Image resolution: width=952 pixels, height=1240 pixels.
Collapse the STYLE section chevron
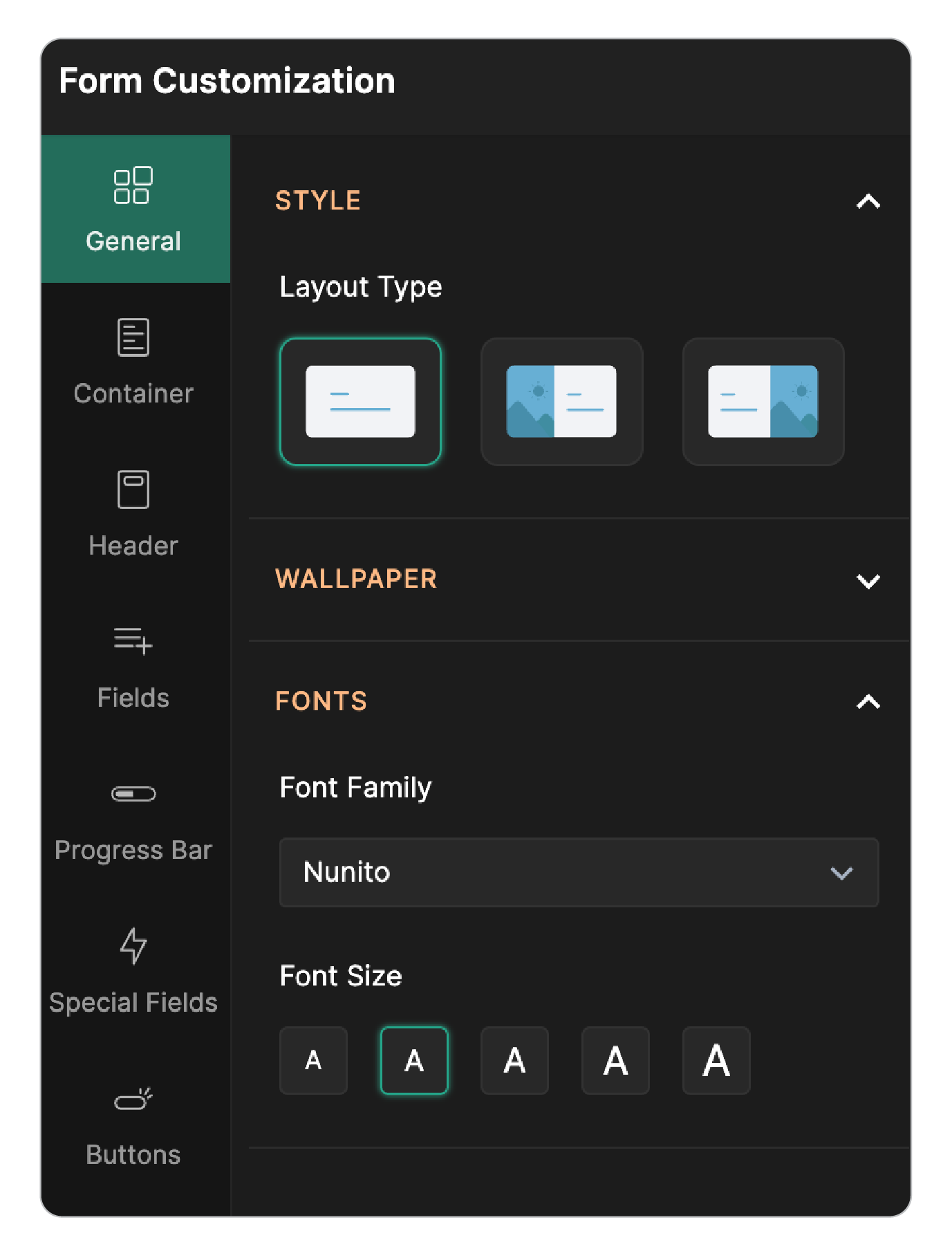pos(868,201)
